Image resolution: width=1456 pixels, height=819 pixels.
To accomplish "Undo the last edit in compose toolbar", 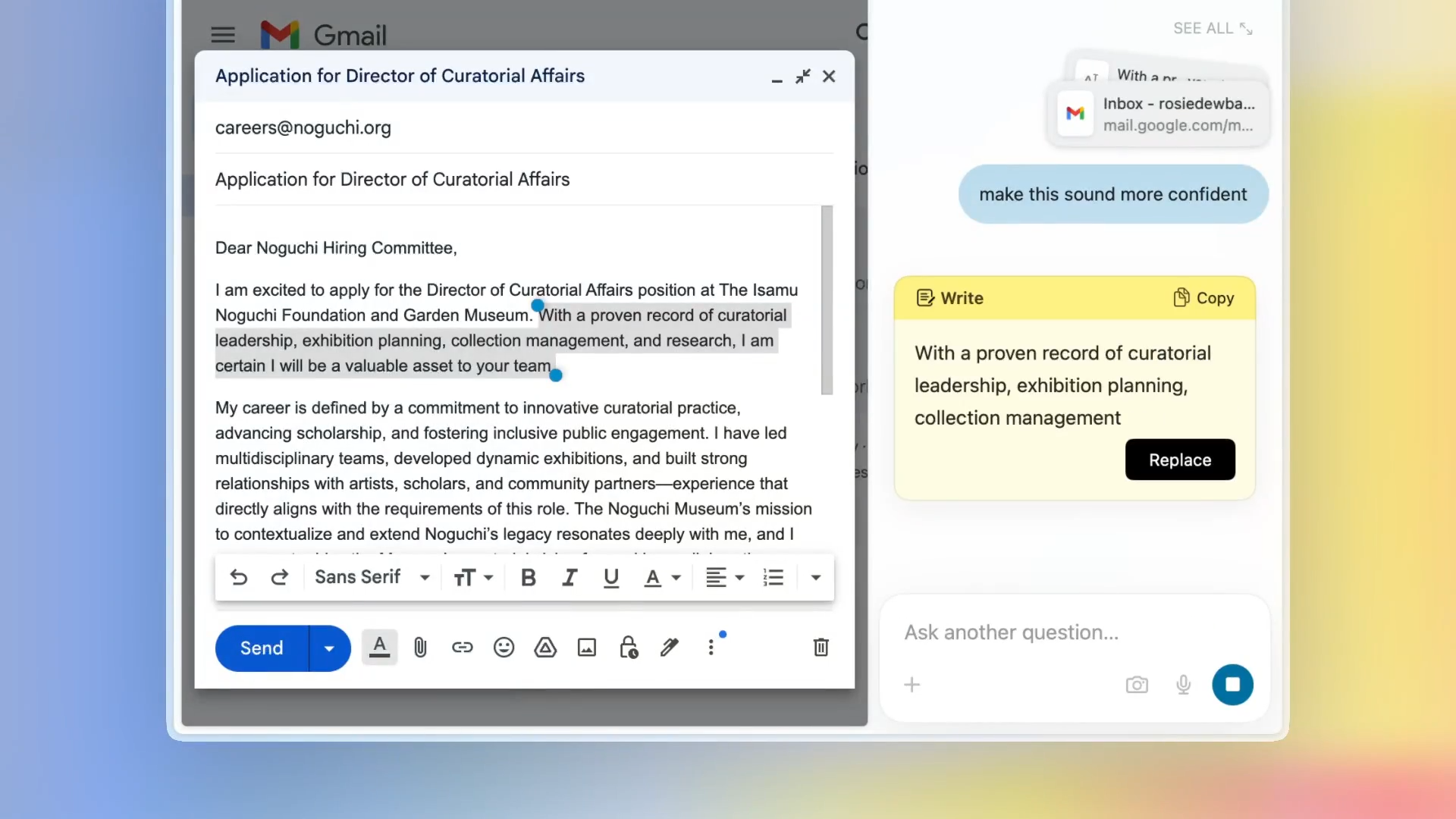I will [239, 578].
